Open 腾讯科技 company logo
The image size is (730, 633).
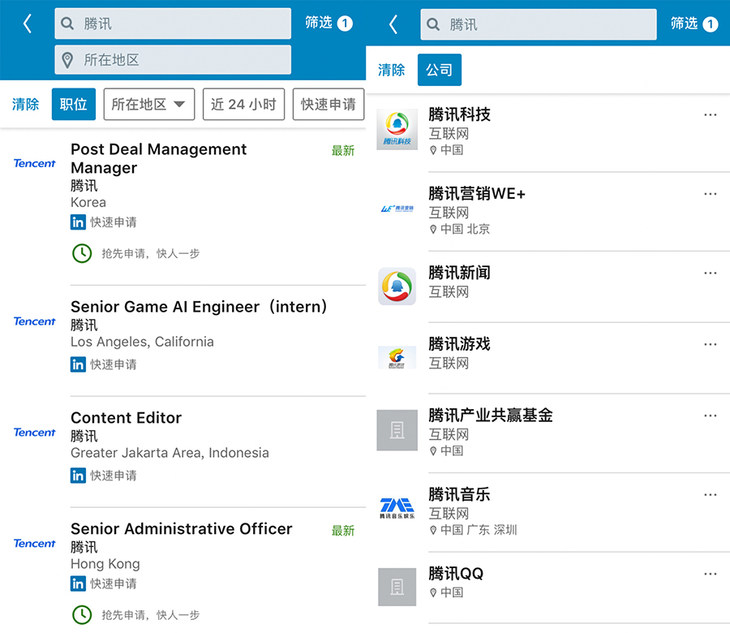(397, 129)
